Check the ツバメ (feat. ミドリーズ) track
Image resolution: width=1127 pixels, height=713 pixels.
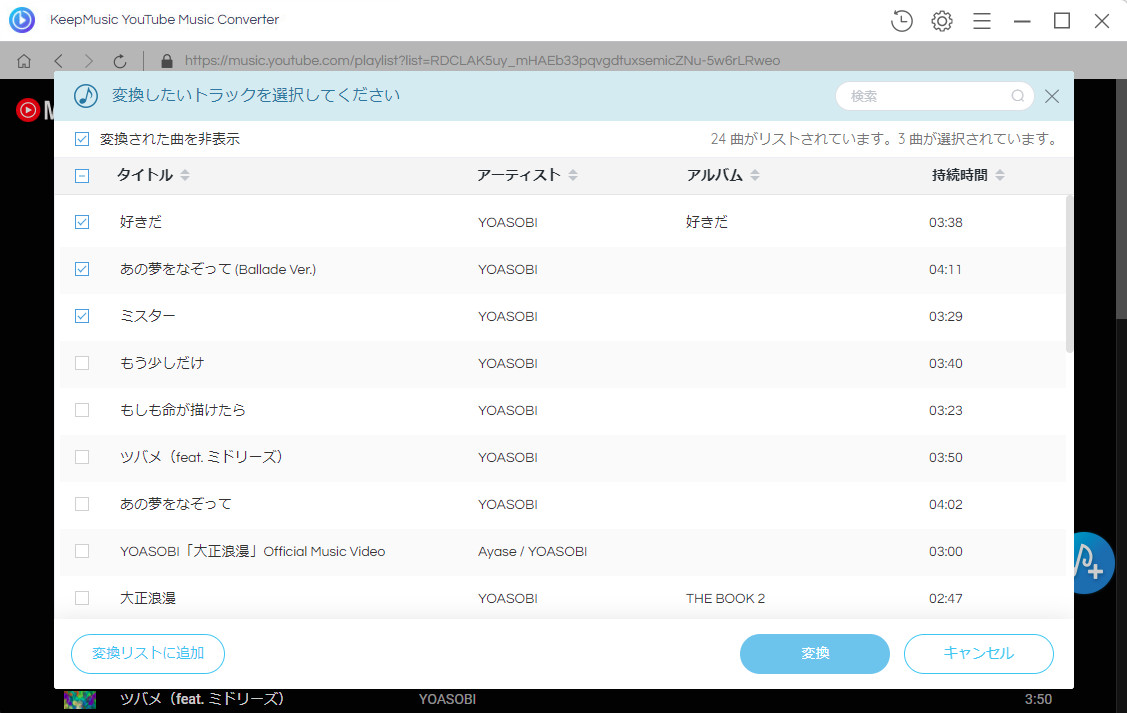tap(82, 457)
